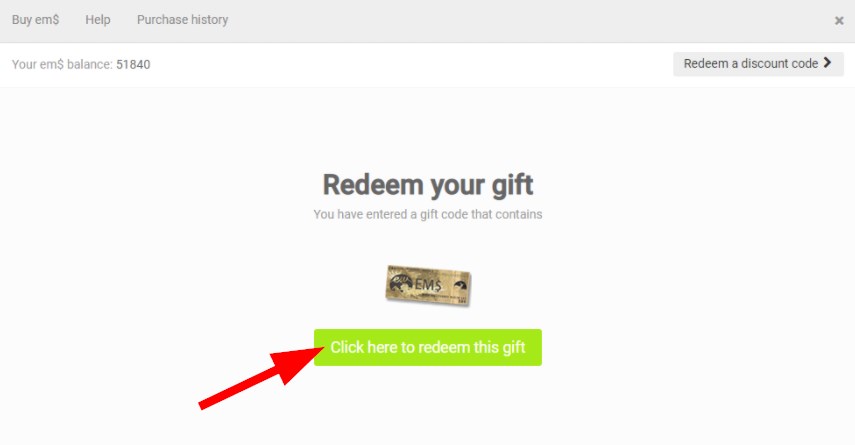Go to the Purchase history tab

click(182, 20)
